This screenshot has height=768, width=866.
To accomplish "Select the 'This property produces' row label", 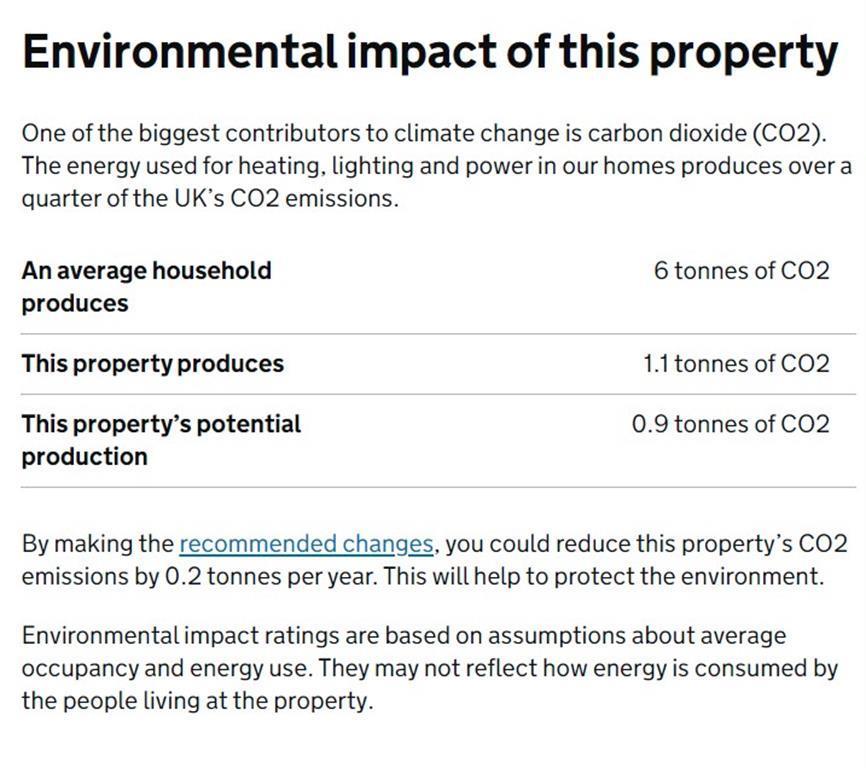I will (x=153, y=364).
